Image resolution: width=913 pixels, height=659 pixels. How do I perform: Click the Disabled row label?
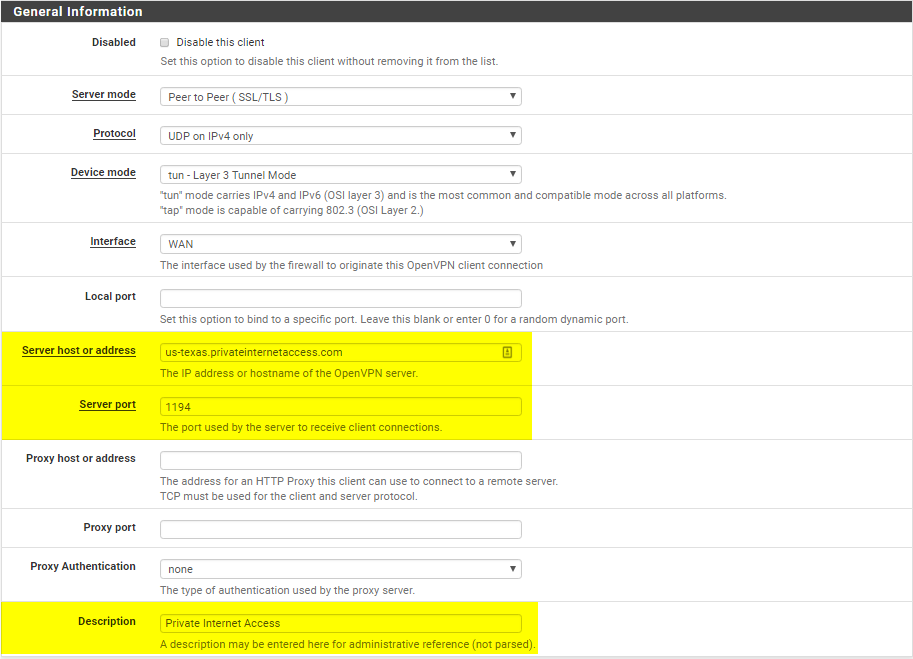[114, 42]
